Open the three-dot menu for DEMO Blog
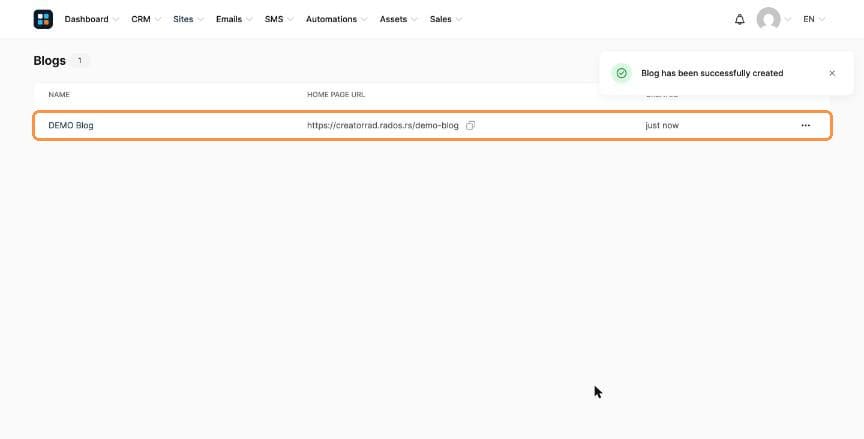Image resolution: width=864 pixels, height=439 pixels. 806,126
